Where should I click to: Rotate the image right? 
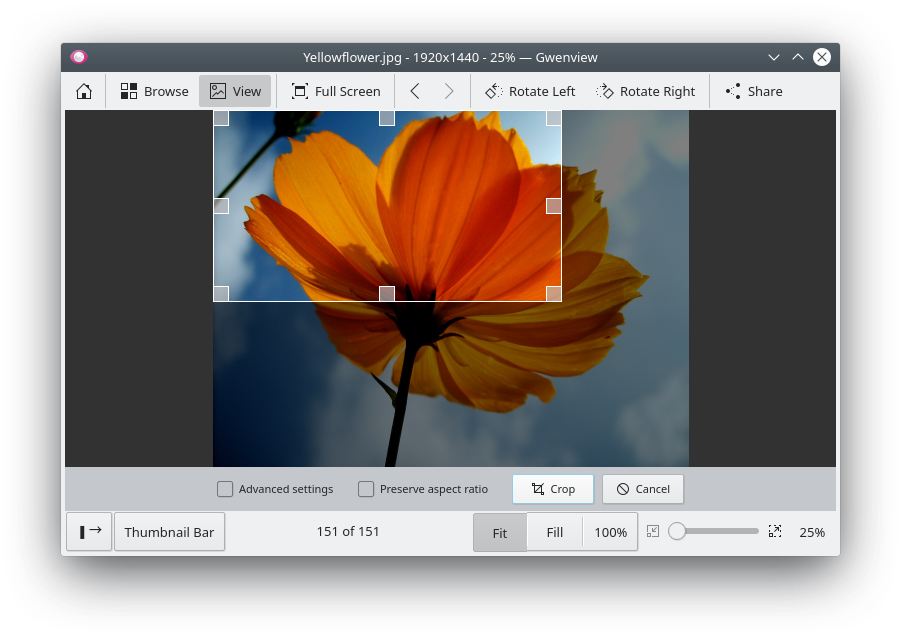pos(646,91)
